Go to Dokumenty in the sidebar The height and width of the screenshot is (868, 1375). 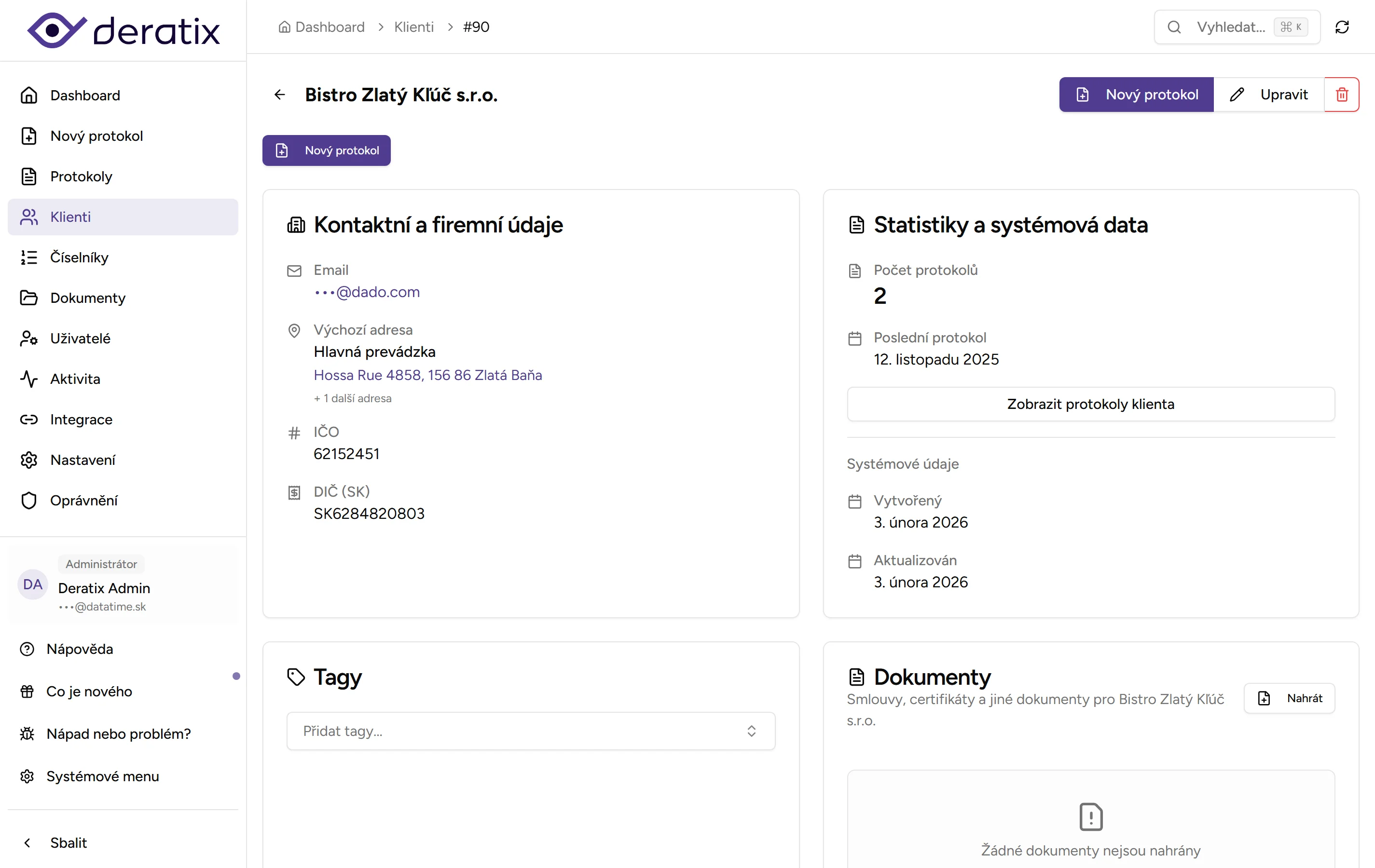point(87,298)
